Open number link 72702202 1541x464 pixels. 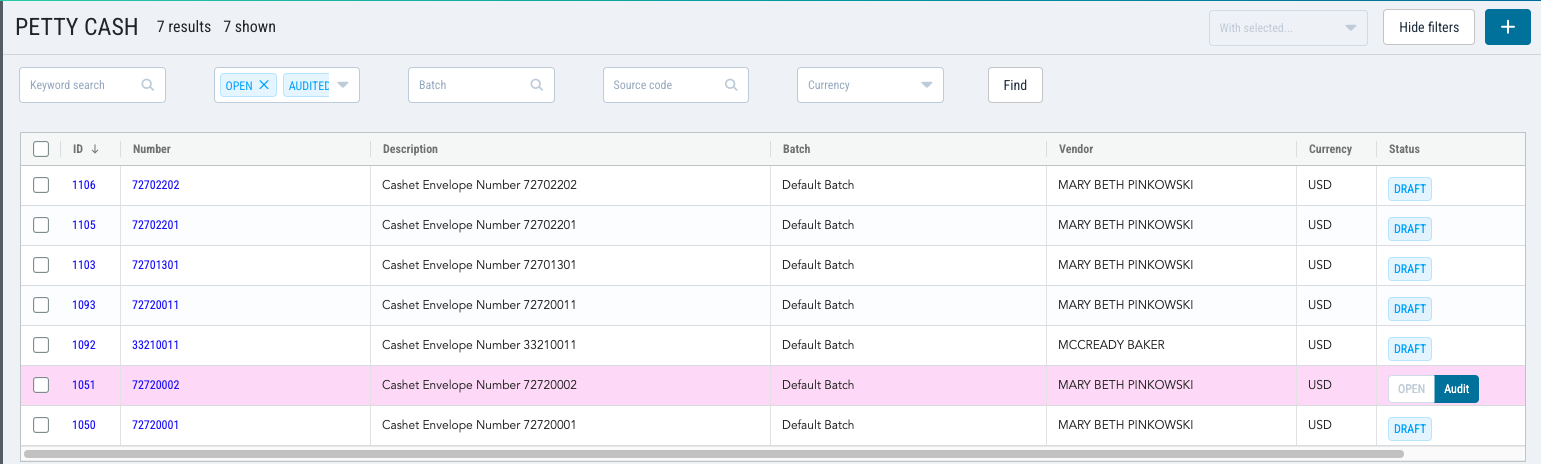pyautogui.click(x=156, y=185)
